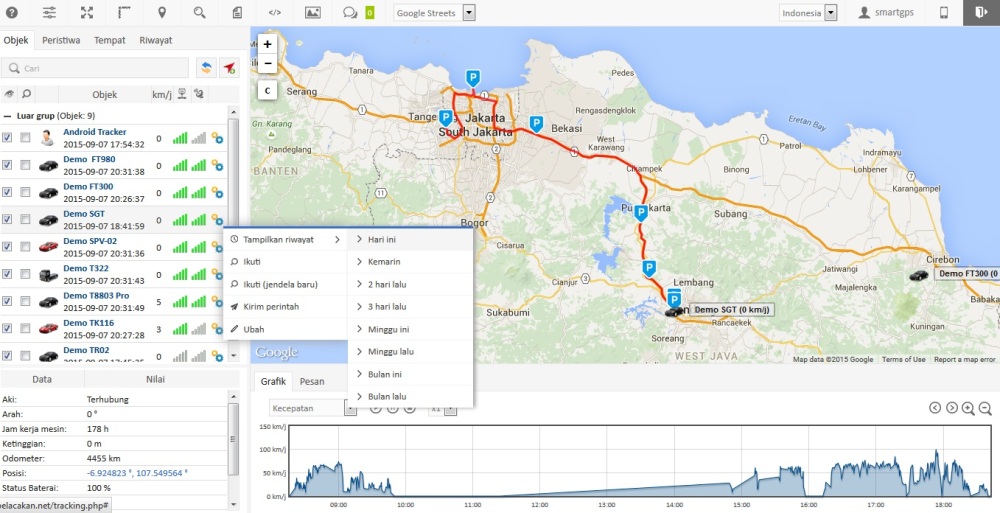Select Tampilkan riwayat context menu item

coord(285,239)
